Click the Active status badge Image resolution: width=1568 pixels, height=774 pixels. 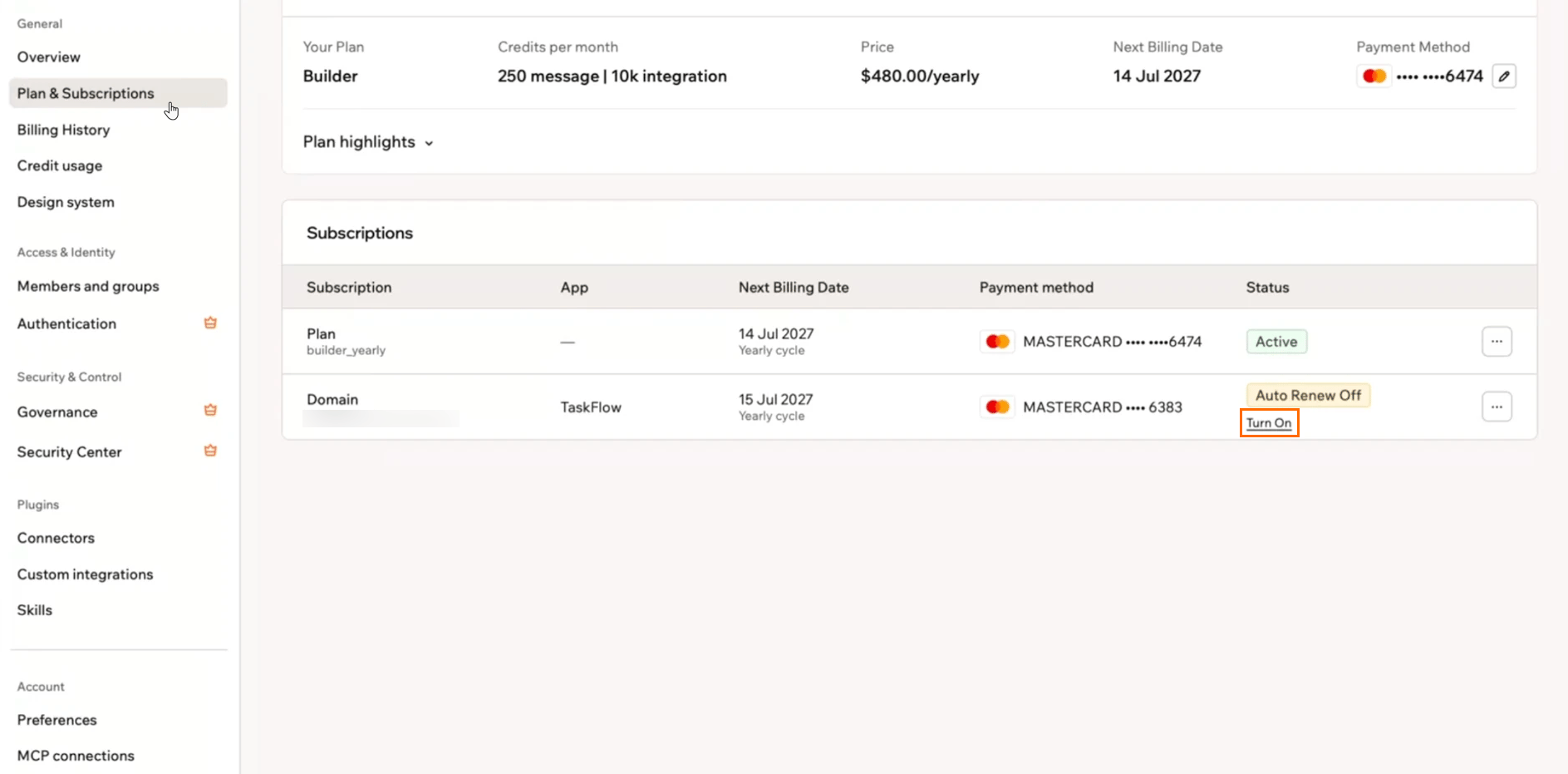(x=1276, y=342)
